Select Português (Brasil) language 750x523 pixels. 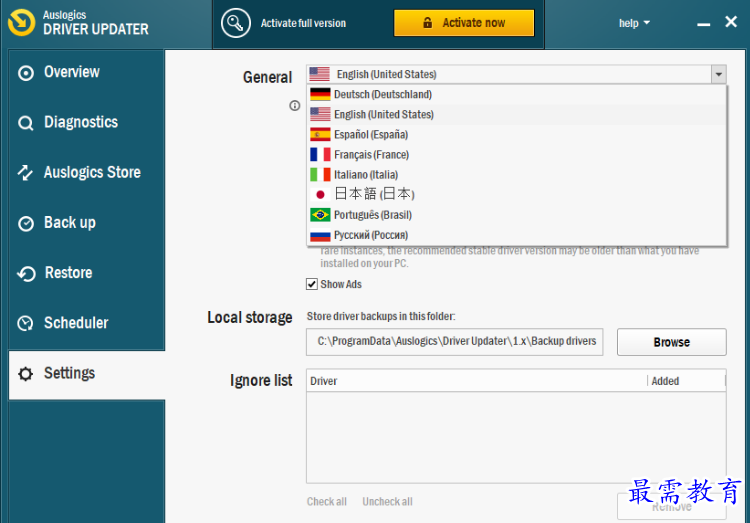click(x=516, y=215)
